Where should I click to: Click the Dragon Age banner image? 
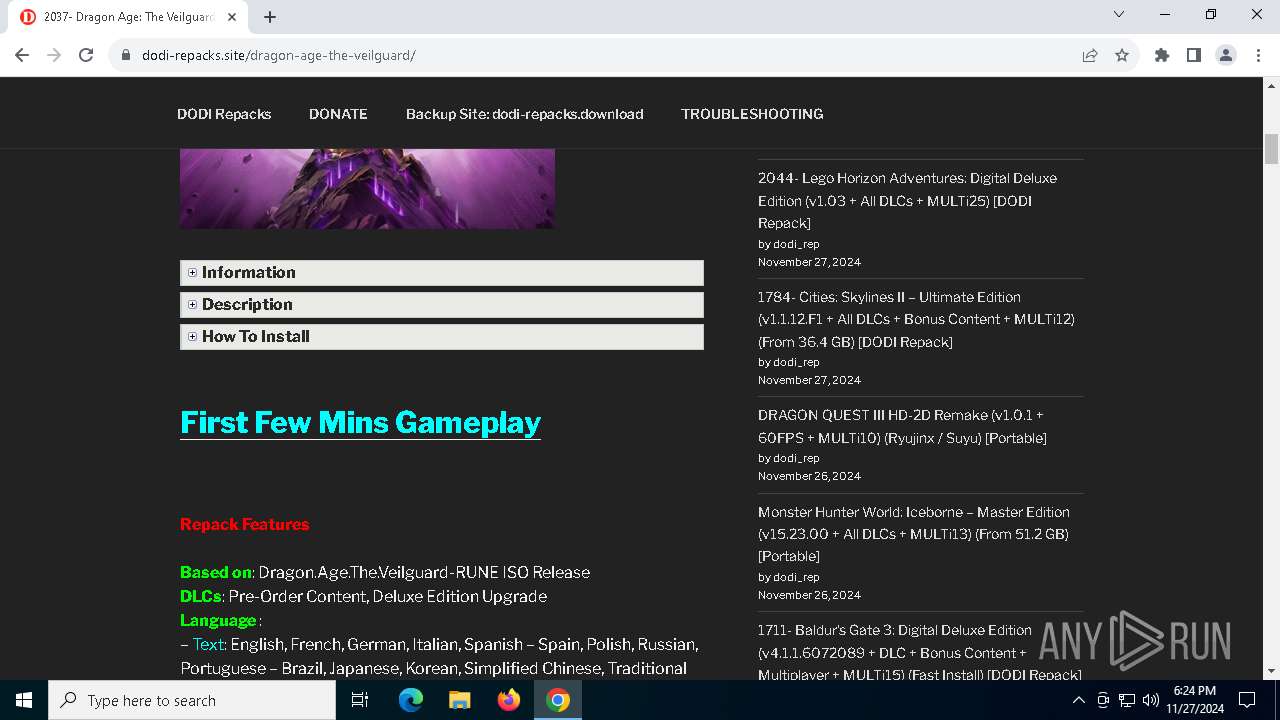tap(367, 188)
